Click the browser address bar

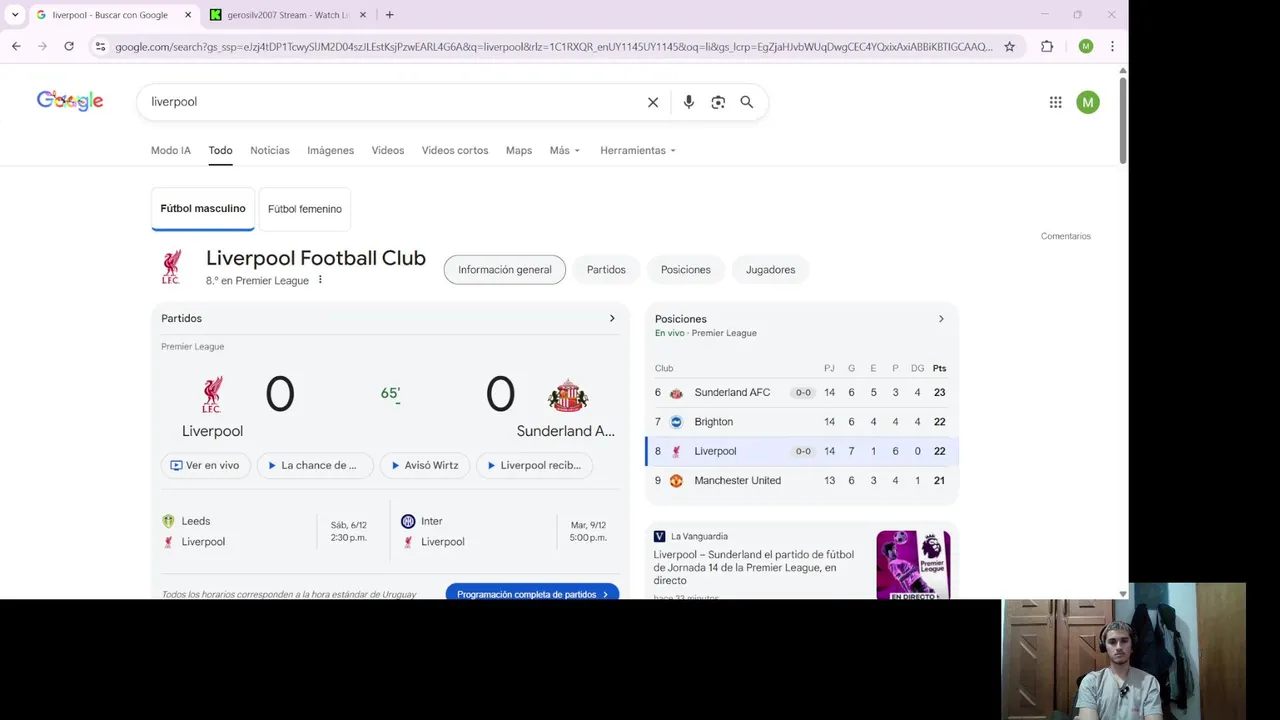click(x=553, y=46)
